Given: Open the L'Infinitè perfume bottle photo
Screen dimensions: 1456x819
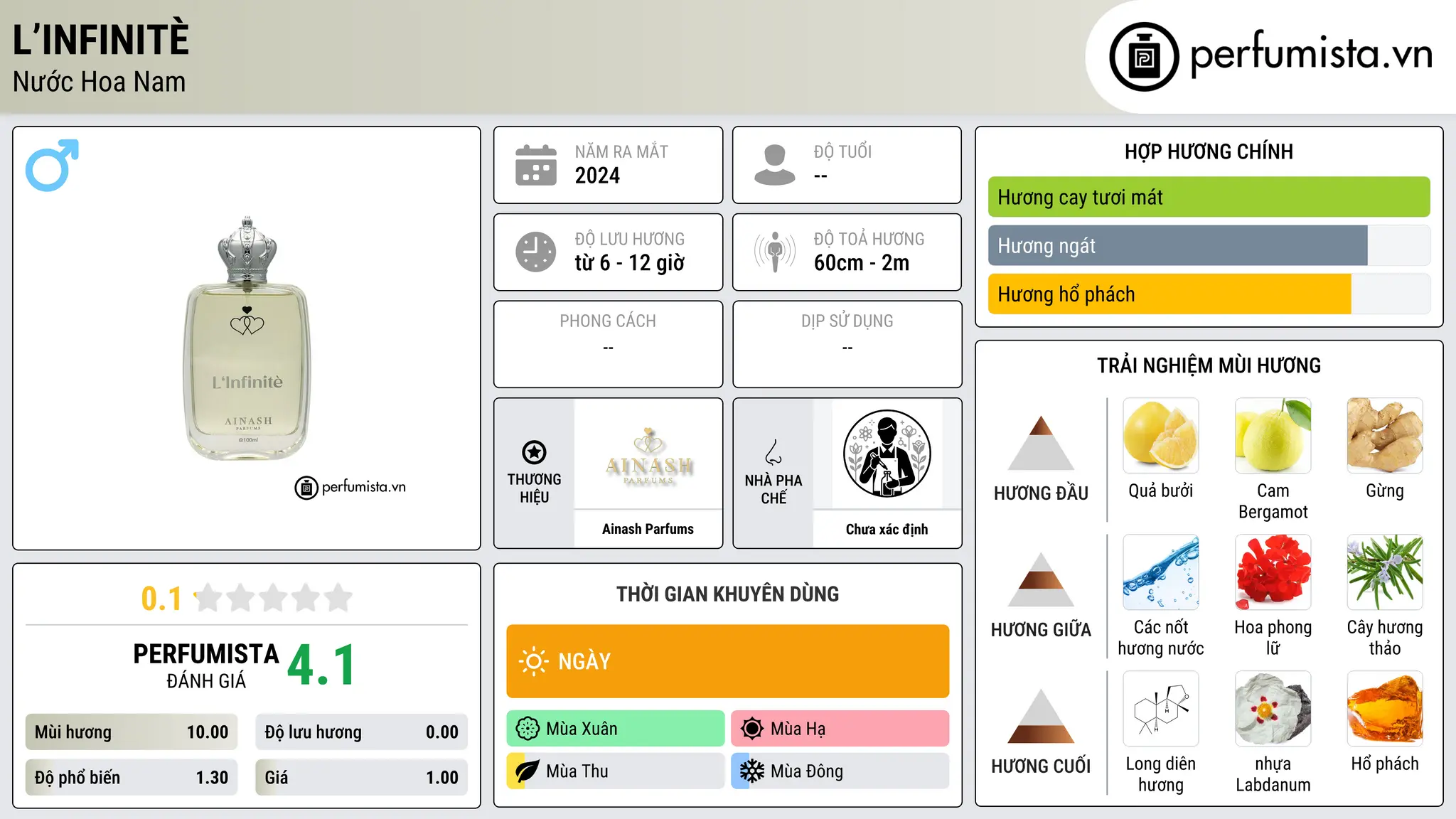Looking at the screenshot, I should tap(247, 338).
